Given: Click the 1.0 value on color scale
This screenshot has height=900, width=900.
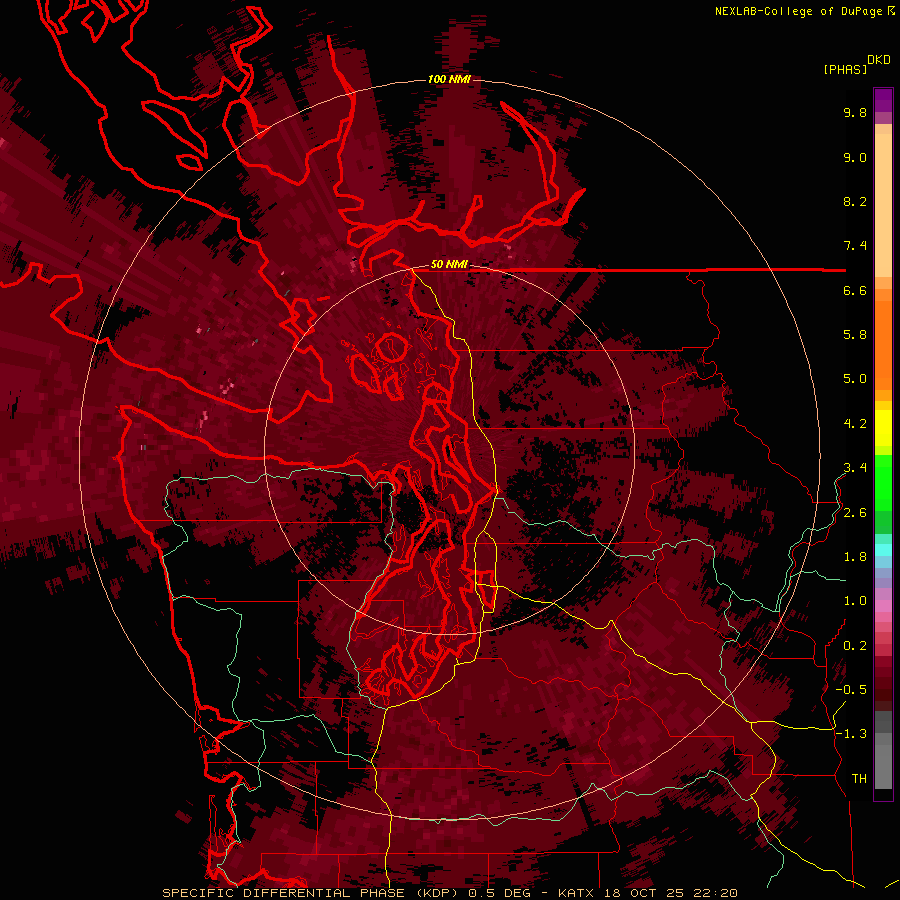Looking at the screenshot, I should click(x=855, y=601).
